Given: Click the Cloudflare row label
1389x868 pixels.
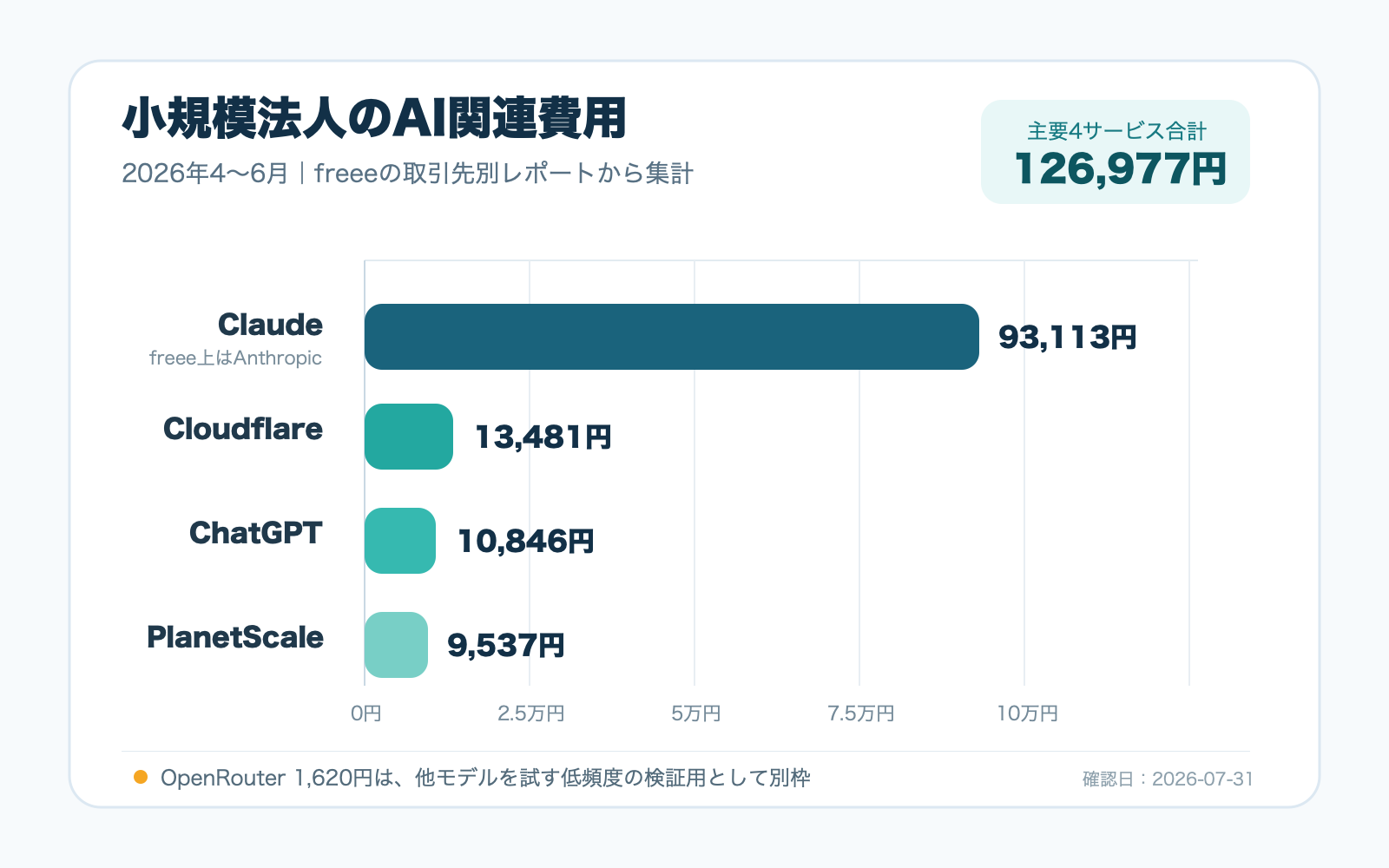Looking at the screenshot, I should (x=243, y=429).
